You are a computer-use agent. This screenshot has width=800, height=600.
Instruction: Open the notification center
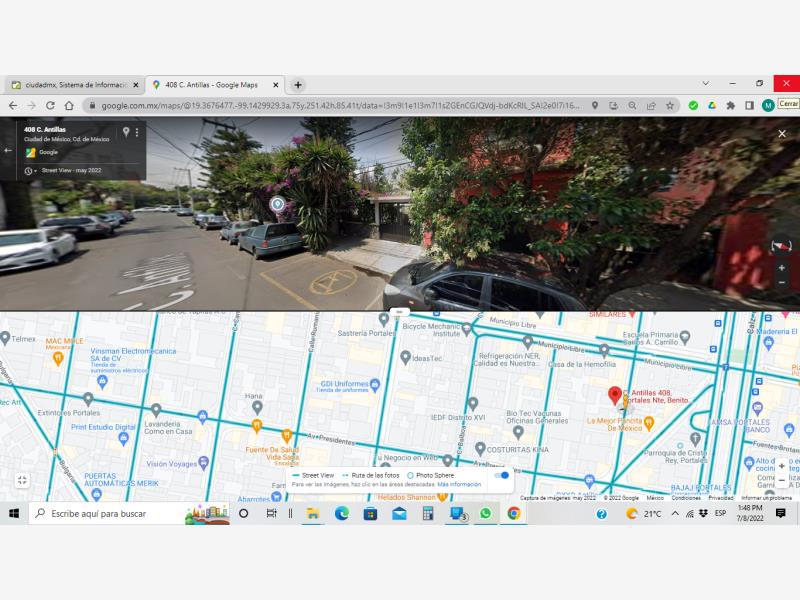click(780, 513)
